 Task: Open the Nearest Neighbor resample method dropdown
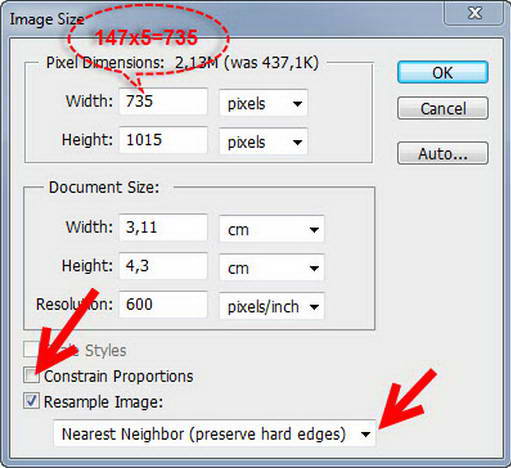click(214, 434)
